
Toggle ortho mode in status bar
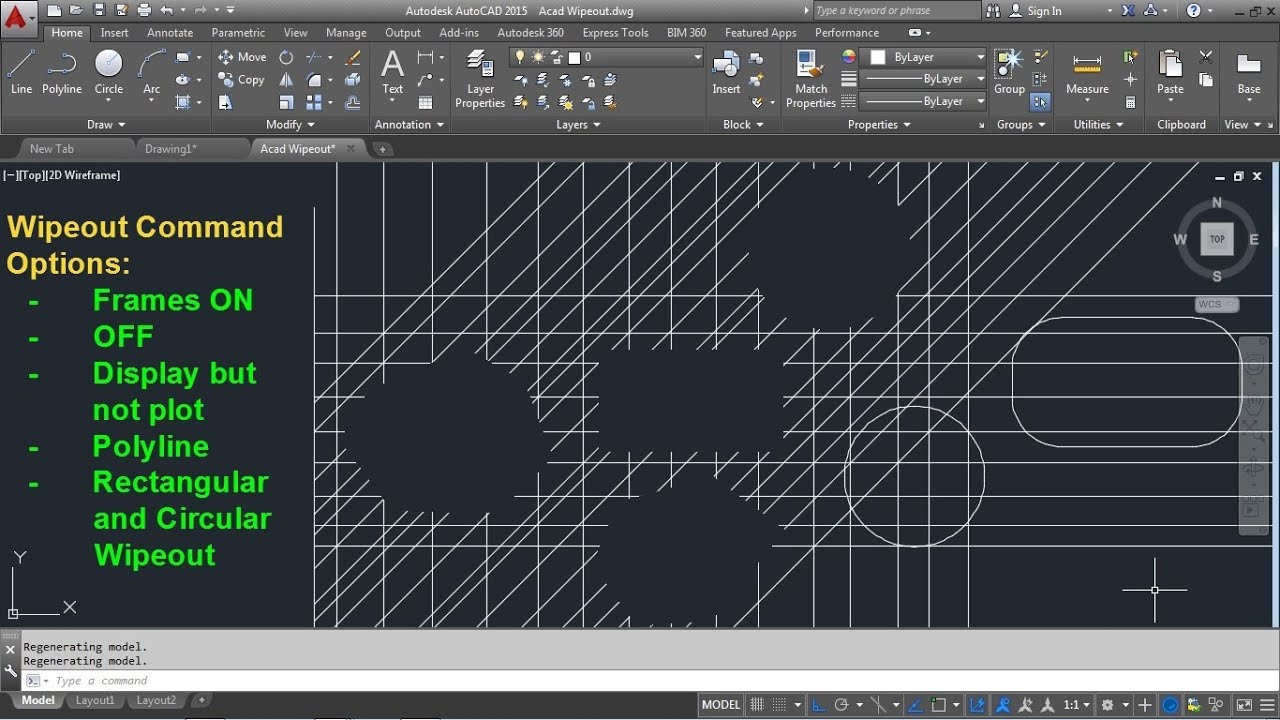tap(819, 705)
